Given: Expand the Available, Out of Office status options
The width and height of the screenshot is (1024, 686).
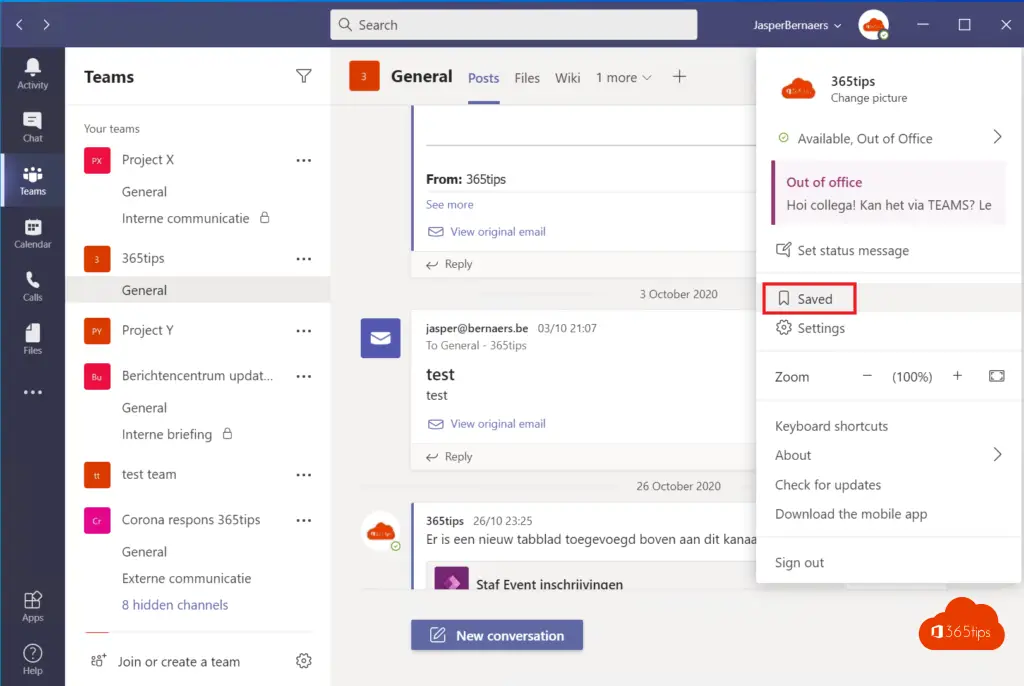Looking at the screenshot, I should (x=888, y=138).
